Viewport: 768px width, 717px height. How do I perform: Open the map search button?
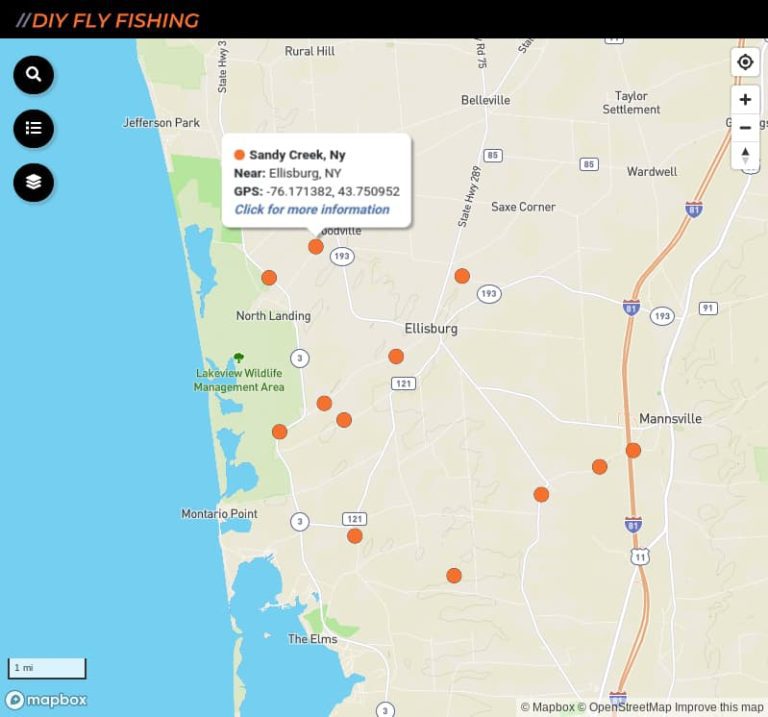[x=33, y=74]
